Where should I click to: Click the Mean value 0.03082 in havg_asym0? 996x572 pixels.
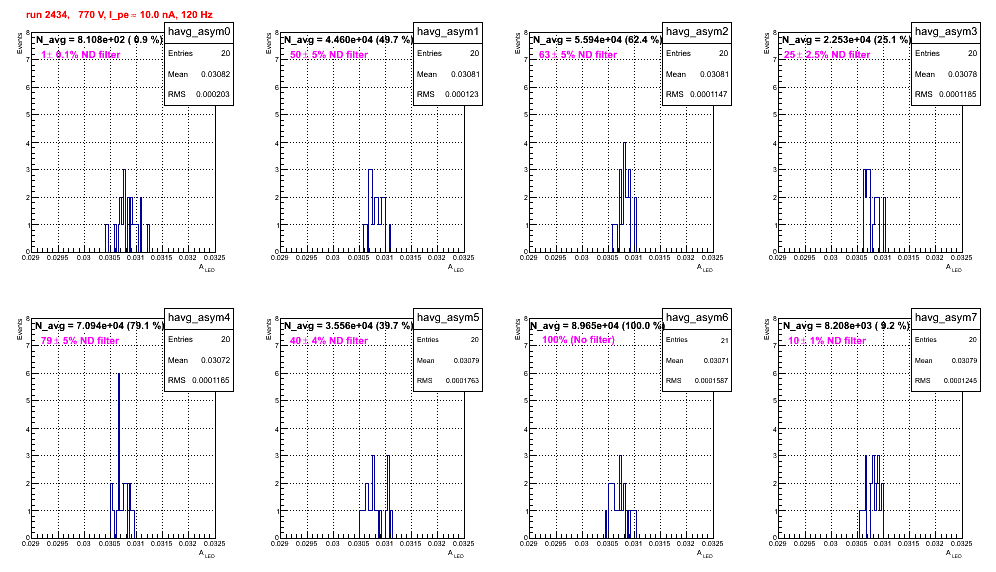click(216, 74)
